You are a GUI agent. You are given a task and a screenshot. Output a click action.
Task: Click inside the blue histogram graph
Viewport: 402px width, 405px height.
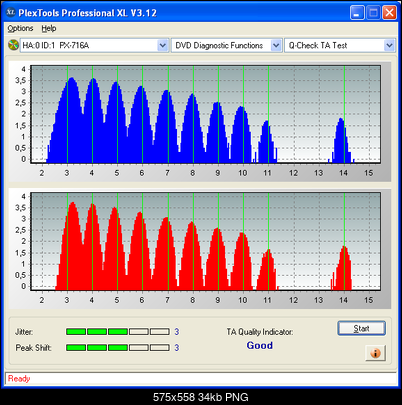pyautogui.click(x=205, y=114)
